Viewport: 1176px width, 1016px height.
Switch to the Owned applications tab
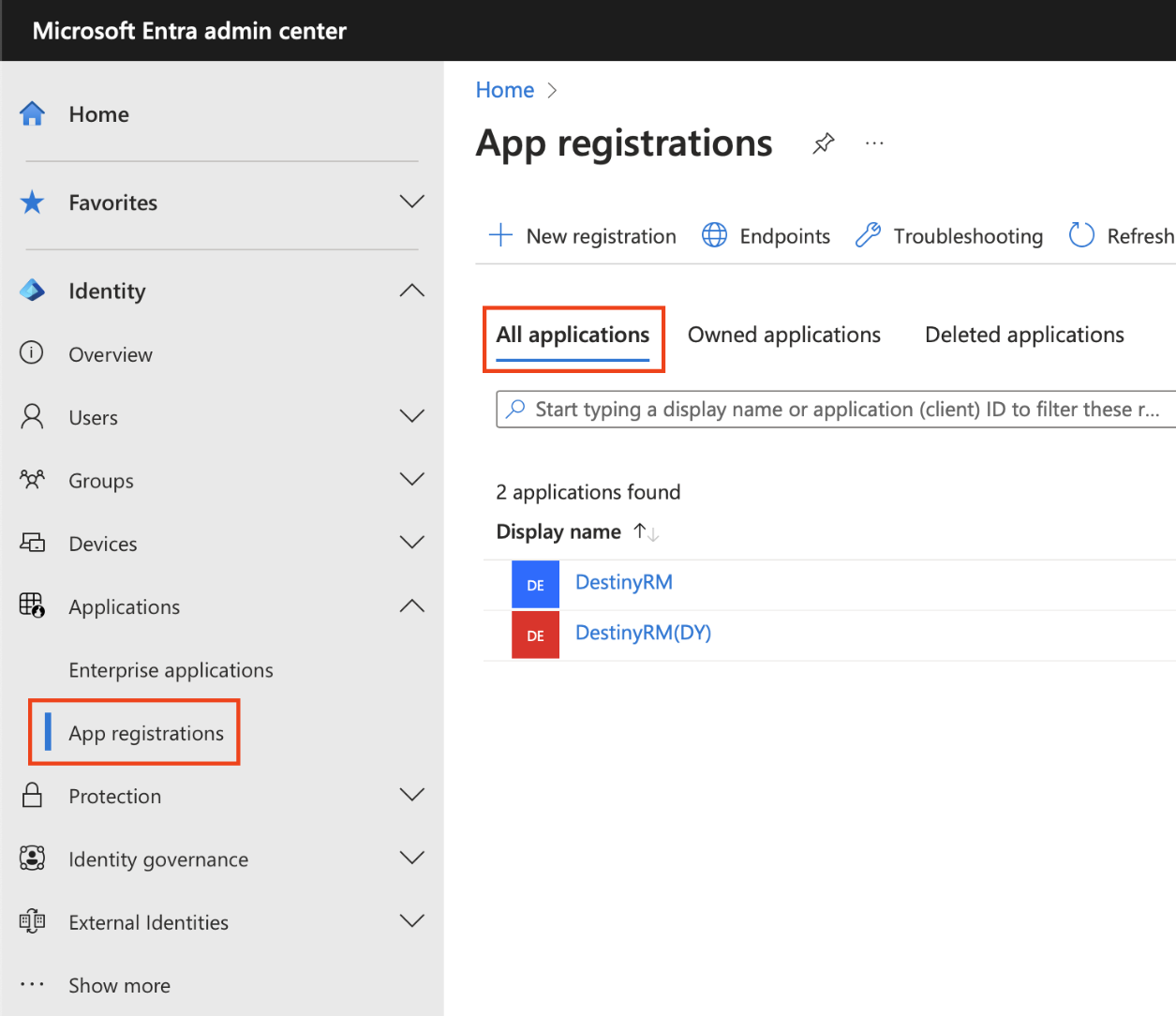783,335
